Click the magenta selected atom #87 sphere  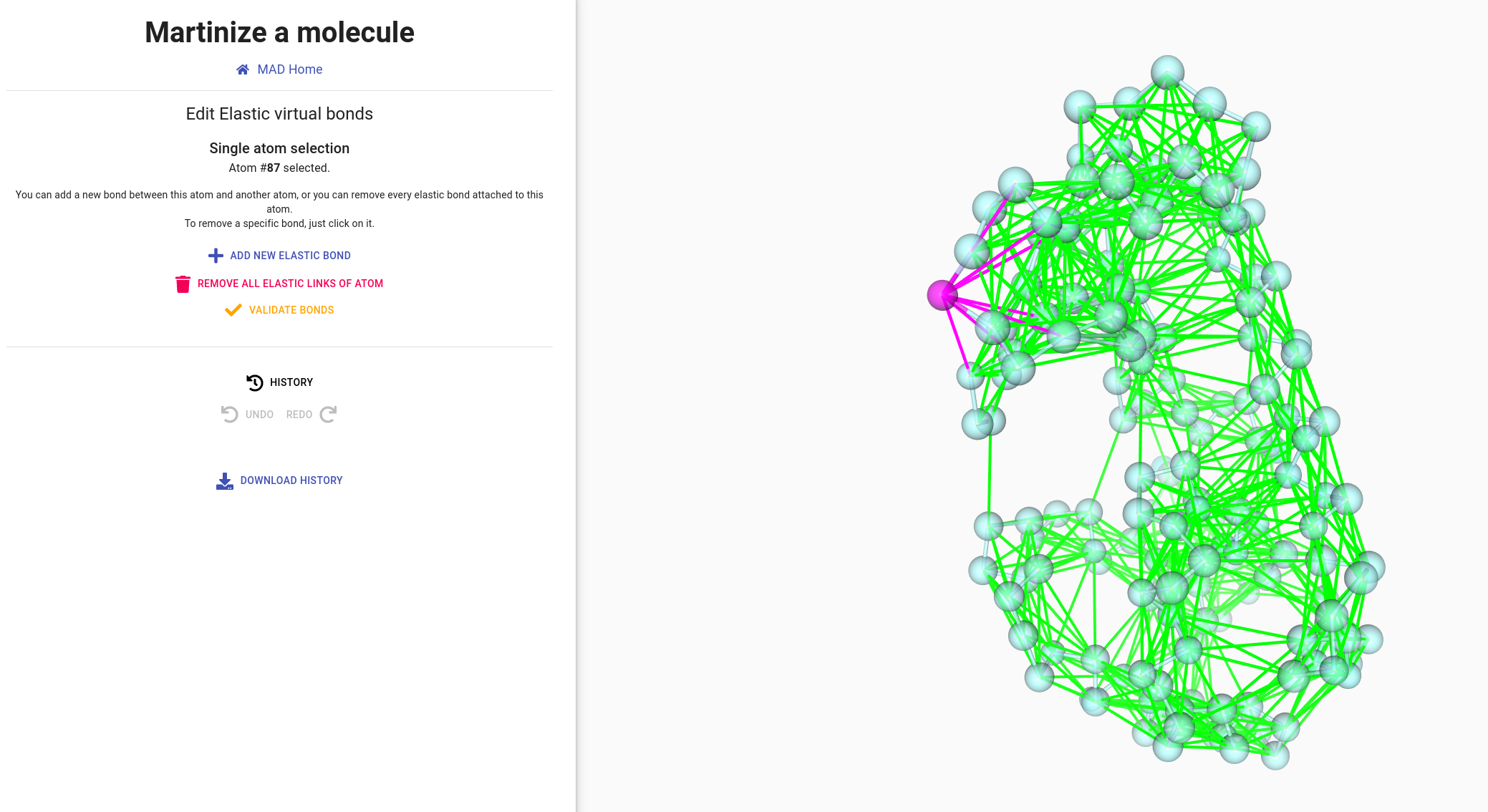(942, 294)
